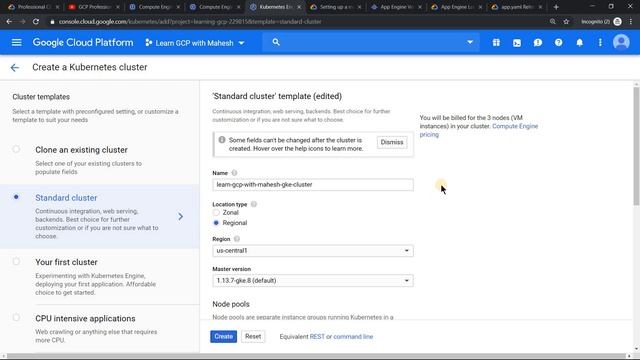Click the cluster Name input field

coord(313,184)
